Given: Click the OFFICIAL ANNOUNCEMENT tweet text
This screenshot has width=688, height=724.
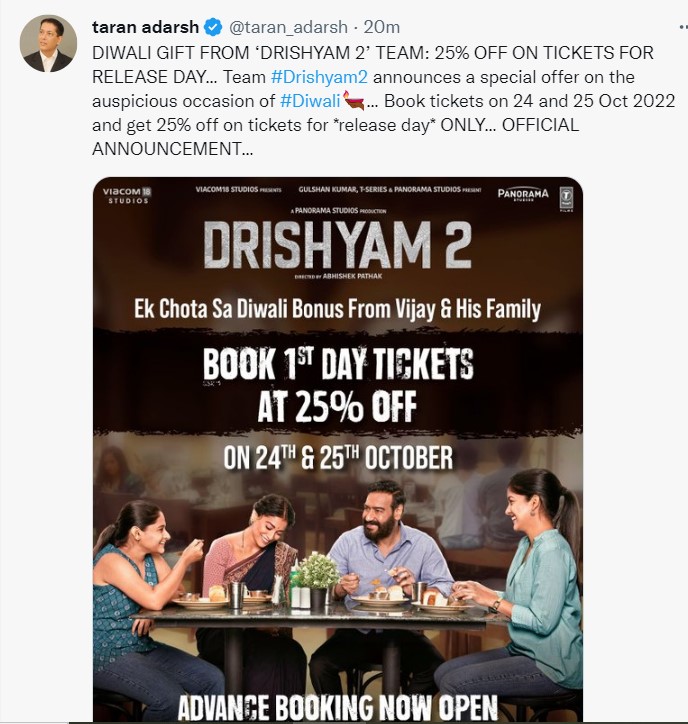Looking at the screenshot, I should click(x=335, y=137).
